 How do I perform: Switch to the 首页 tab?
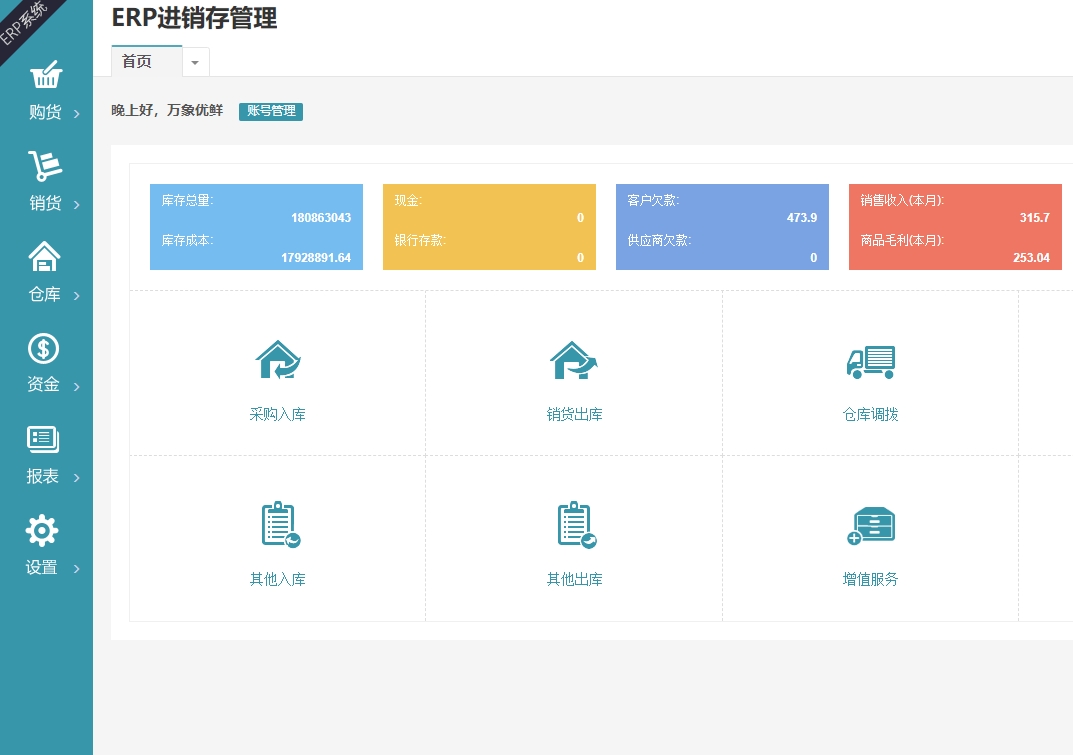(x=138, y=62)
